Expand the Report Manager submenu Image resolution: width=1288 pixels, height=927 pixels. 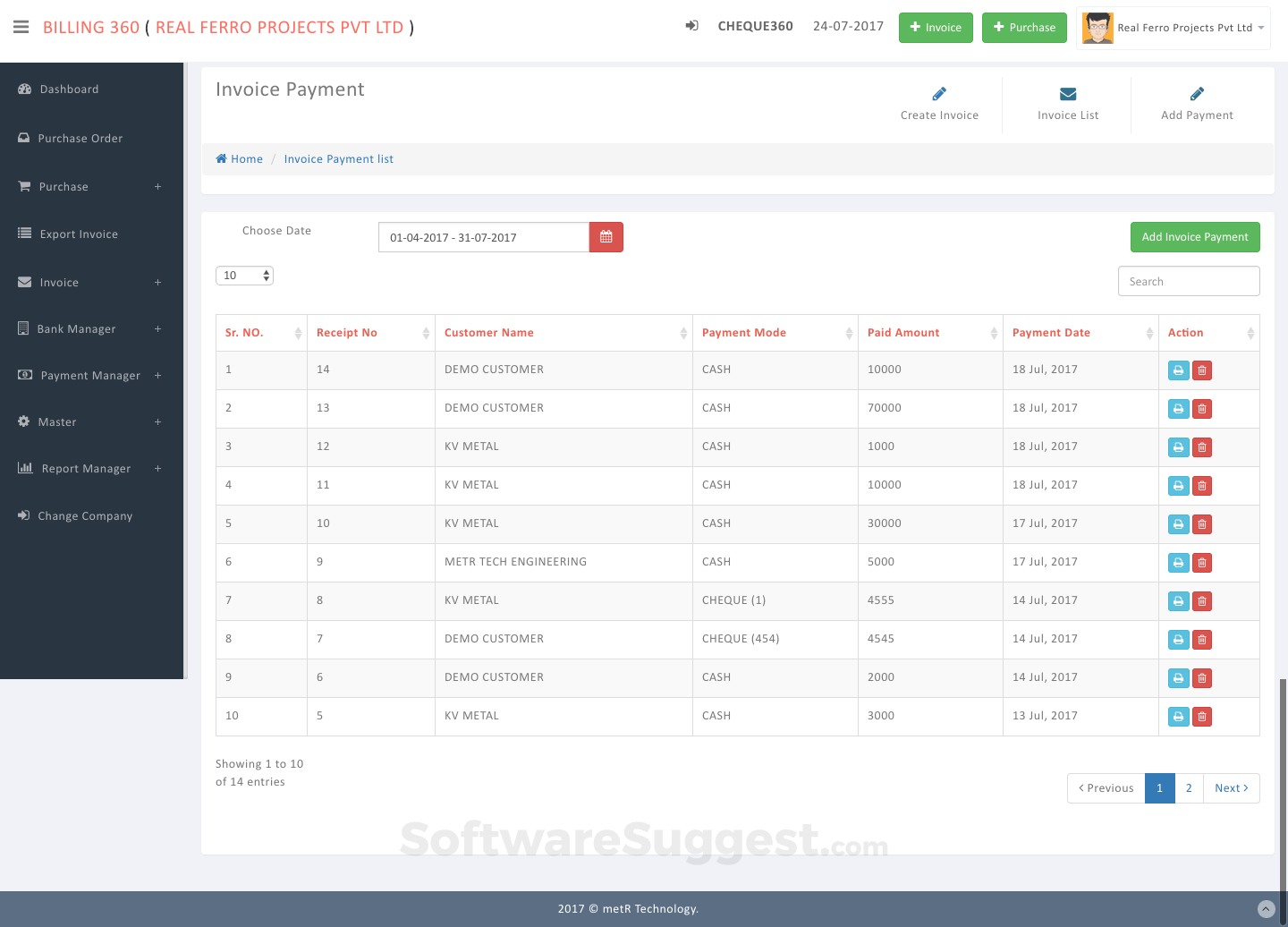pyautogui.click(x=157, y=468)
